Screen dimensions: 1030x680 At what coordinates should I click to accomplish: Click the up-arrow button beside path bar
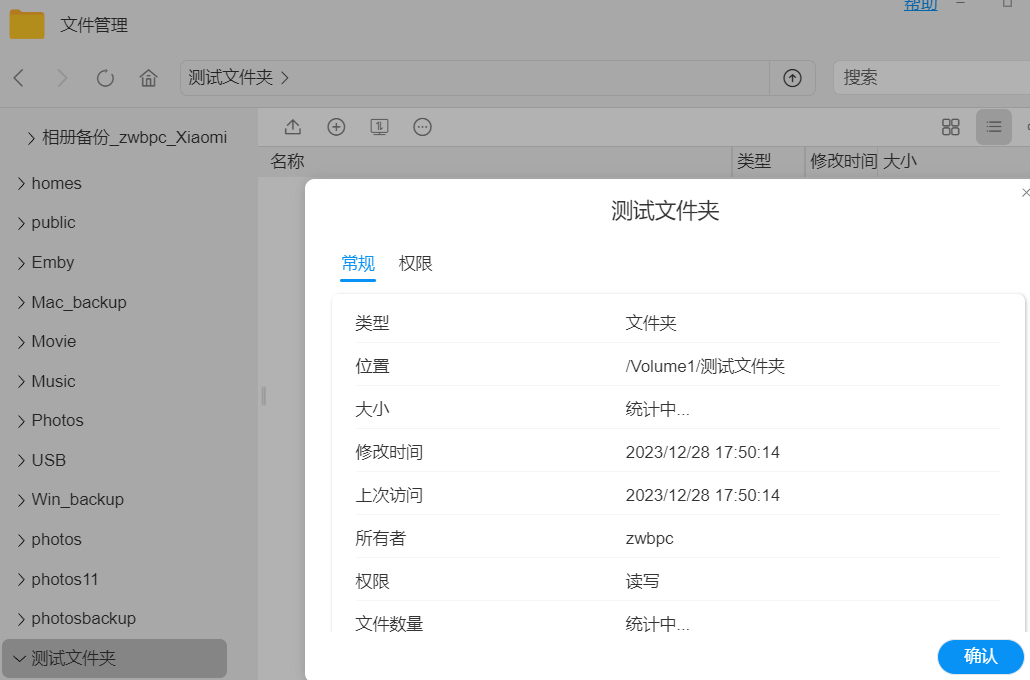(x=792, y=78)
